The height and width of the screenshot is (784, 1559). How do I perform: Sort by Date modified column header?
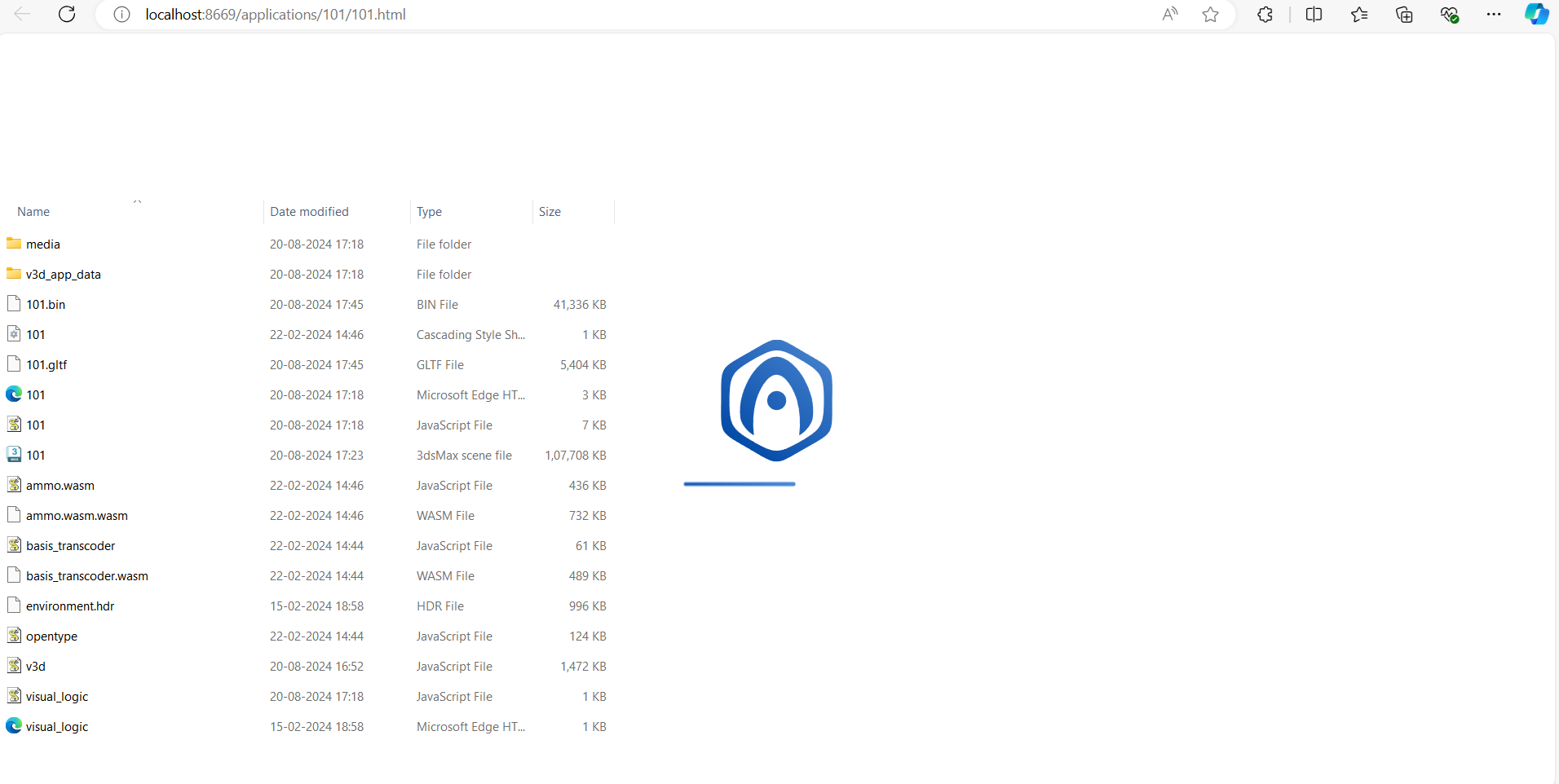309,212
